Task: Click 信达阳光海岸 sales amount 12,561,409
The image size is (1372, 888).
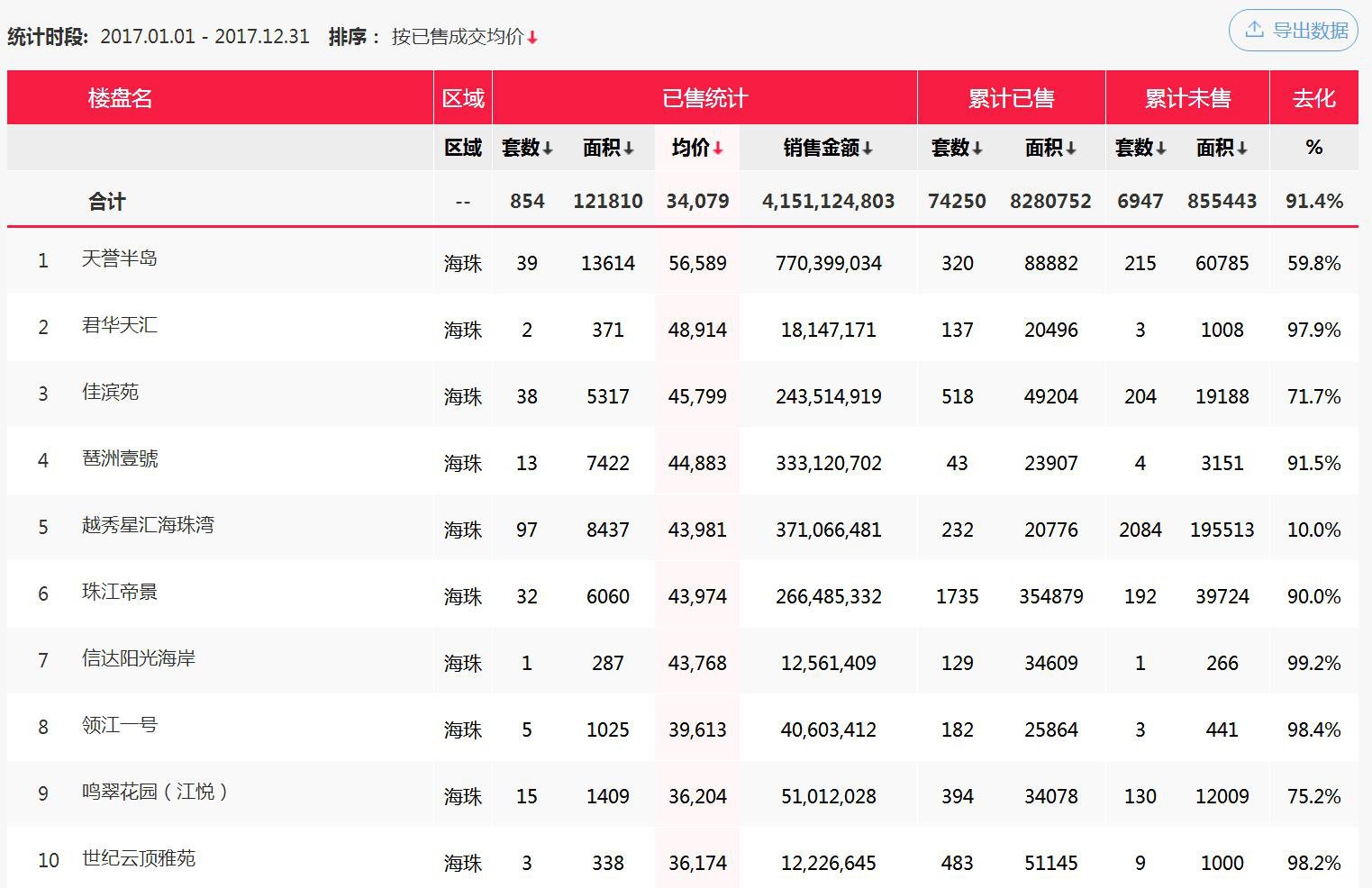Action: 828,663
